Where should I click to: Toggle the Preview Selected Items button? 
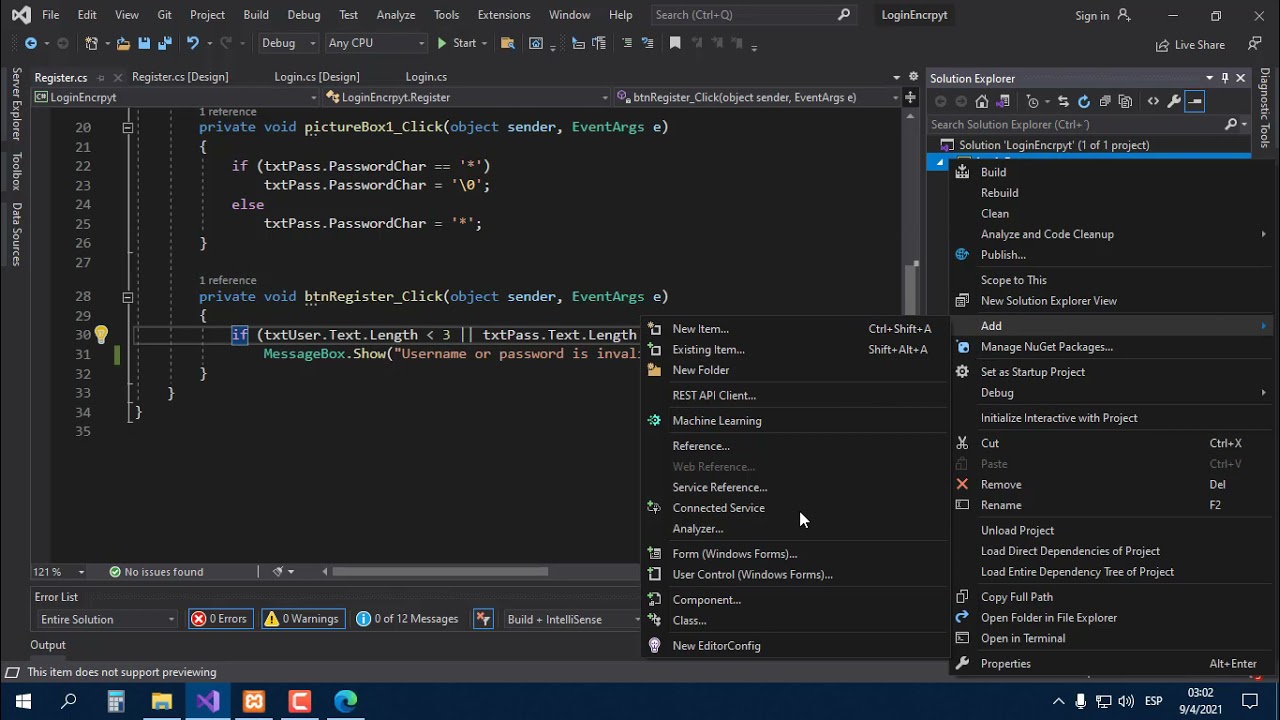coord(1195,101)
